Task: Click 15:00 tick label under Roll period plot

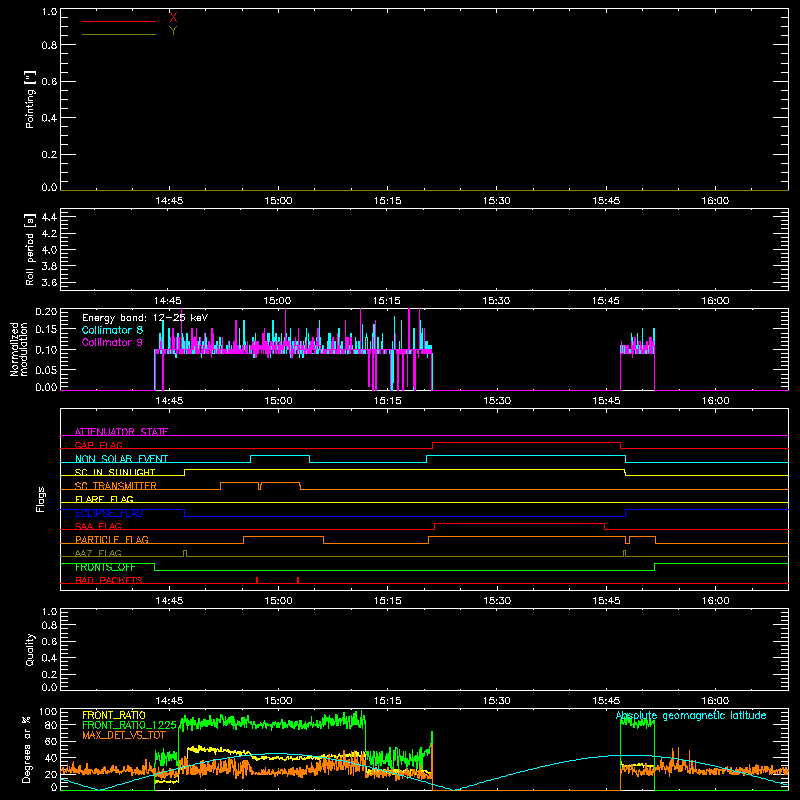Action: [277, 301]
